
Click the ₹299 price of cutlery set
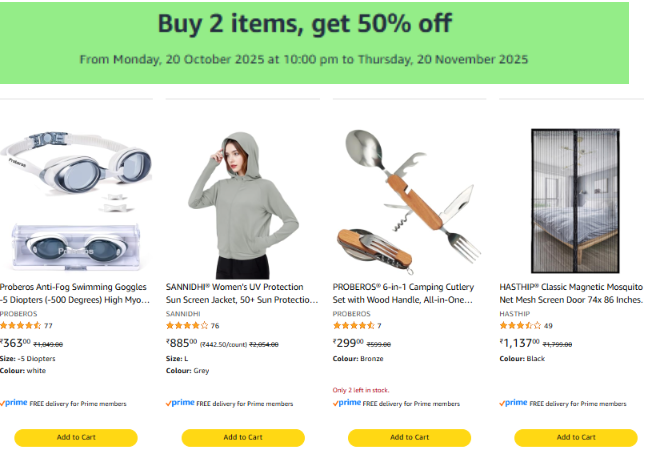click(347, 343)
